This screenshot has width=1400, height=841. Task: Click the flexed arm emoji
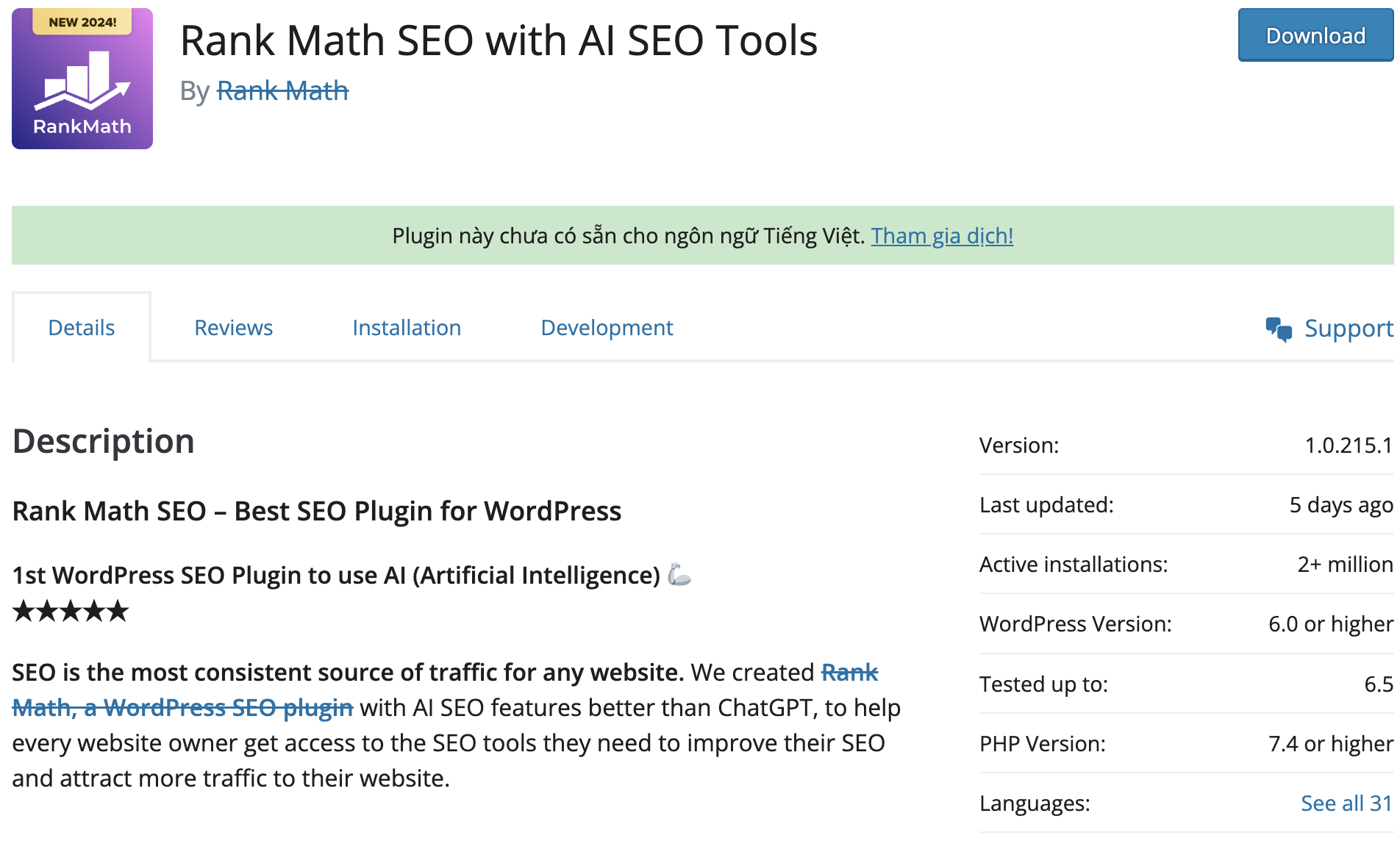click(x=679, y=574)
